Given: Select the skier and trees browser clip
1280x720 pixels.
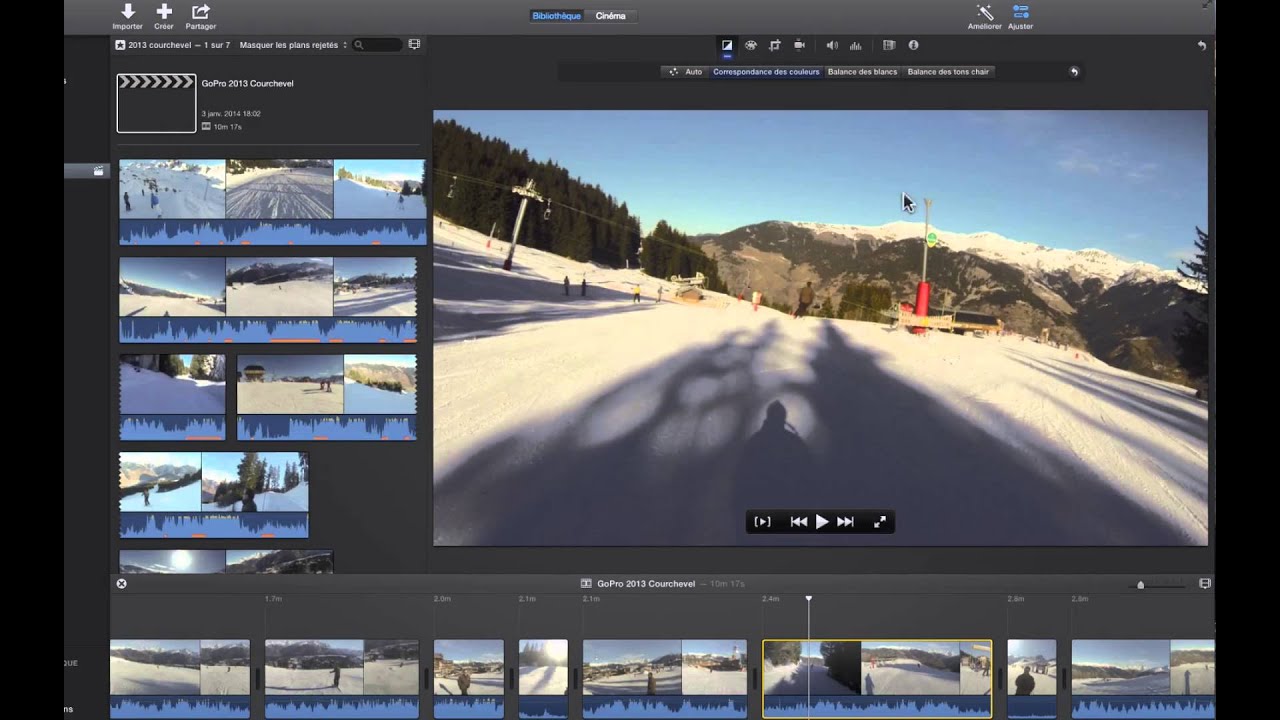Looking at the screenshot, I should click(x=214, y=495).
